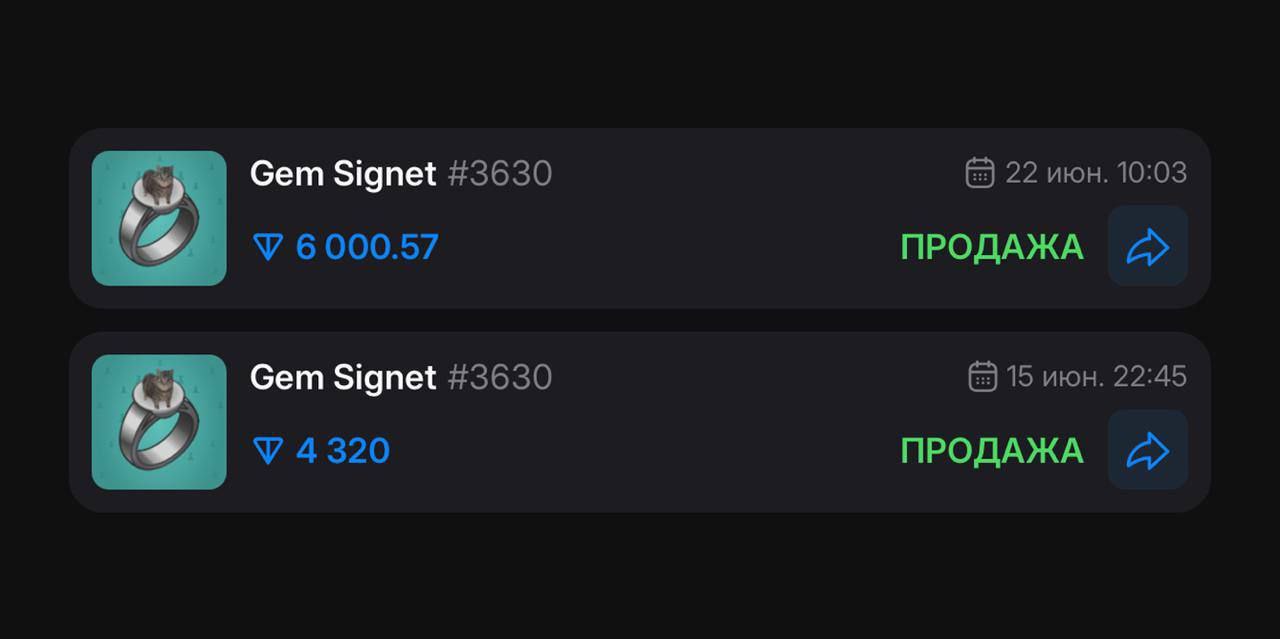Open ring thumbnail of 4 320 sale
Viewport: 1280px width, 639px height.
[159, 422]
